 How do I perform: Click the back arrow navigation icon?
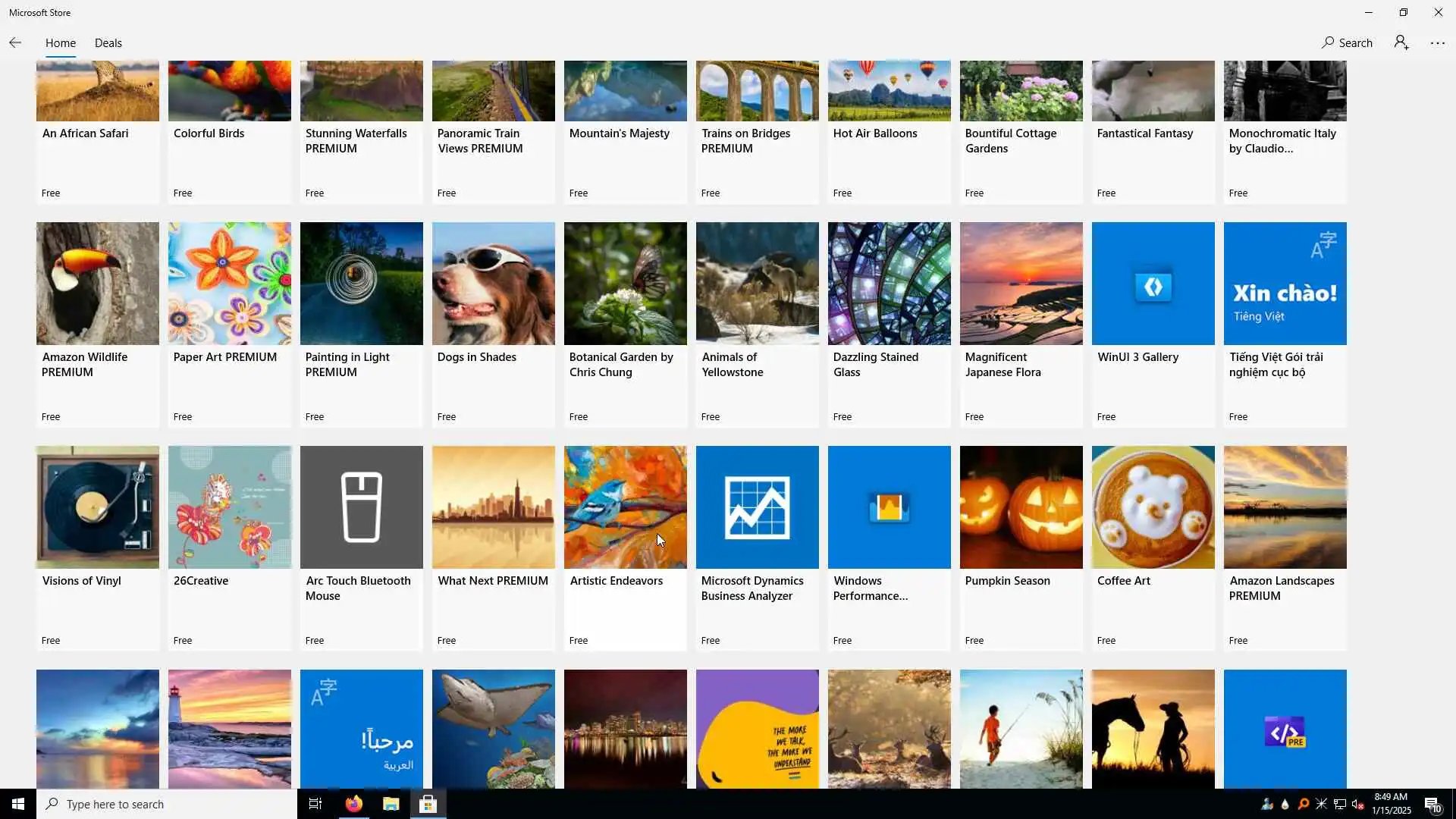point(15,42)
